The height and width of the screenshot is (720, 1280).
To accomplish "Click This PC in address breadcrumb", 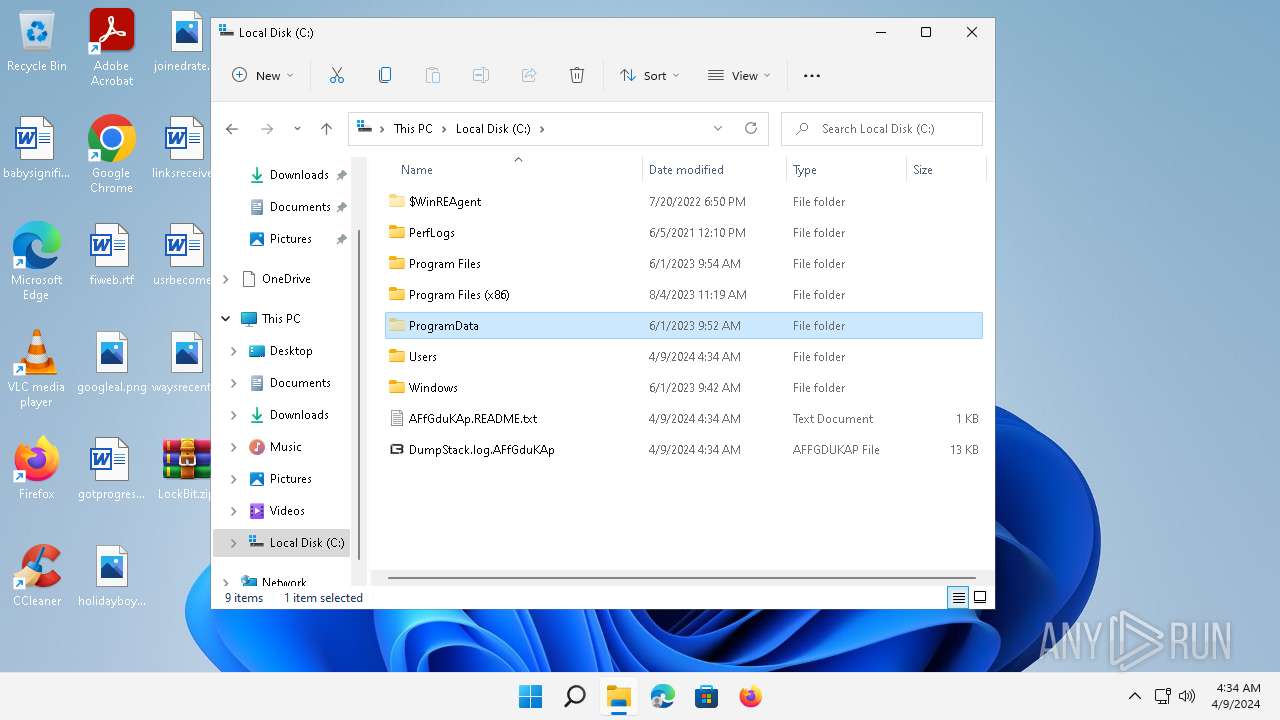I will (413, 129).
